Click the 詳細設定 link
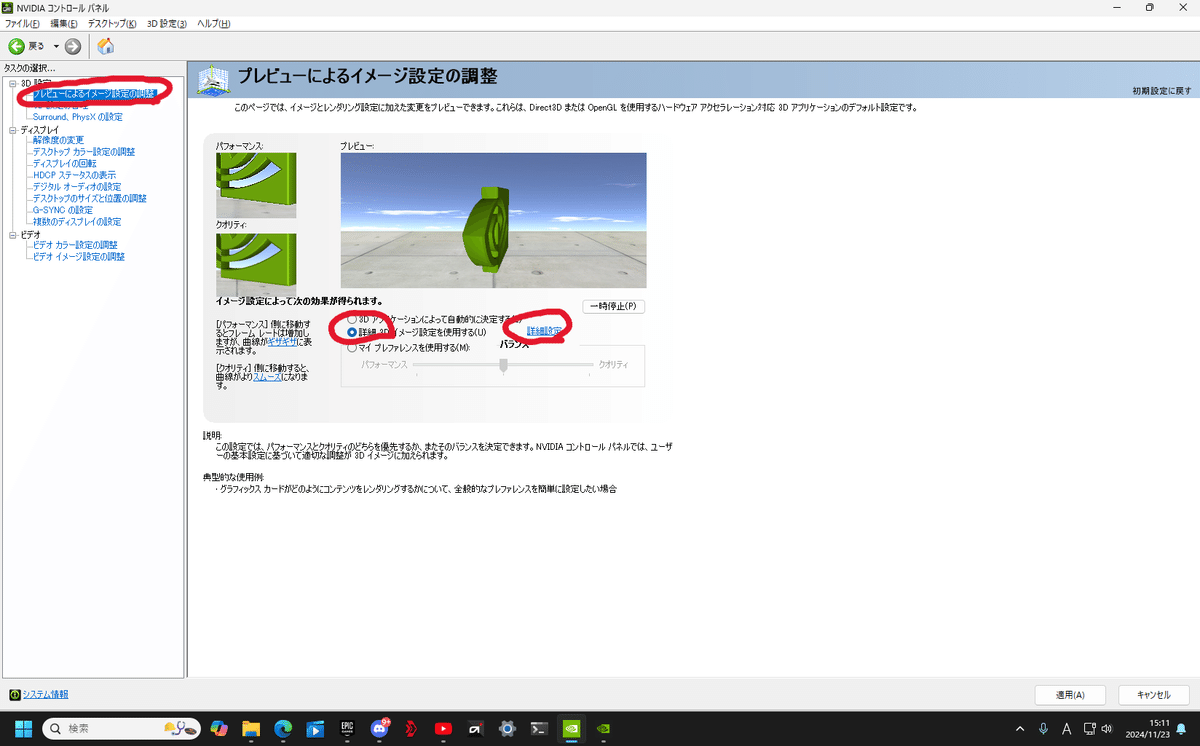 544,330
